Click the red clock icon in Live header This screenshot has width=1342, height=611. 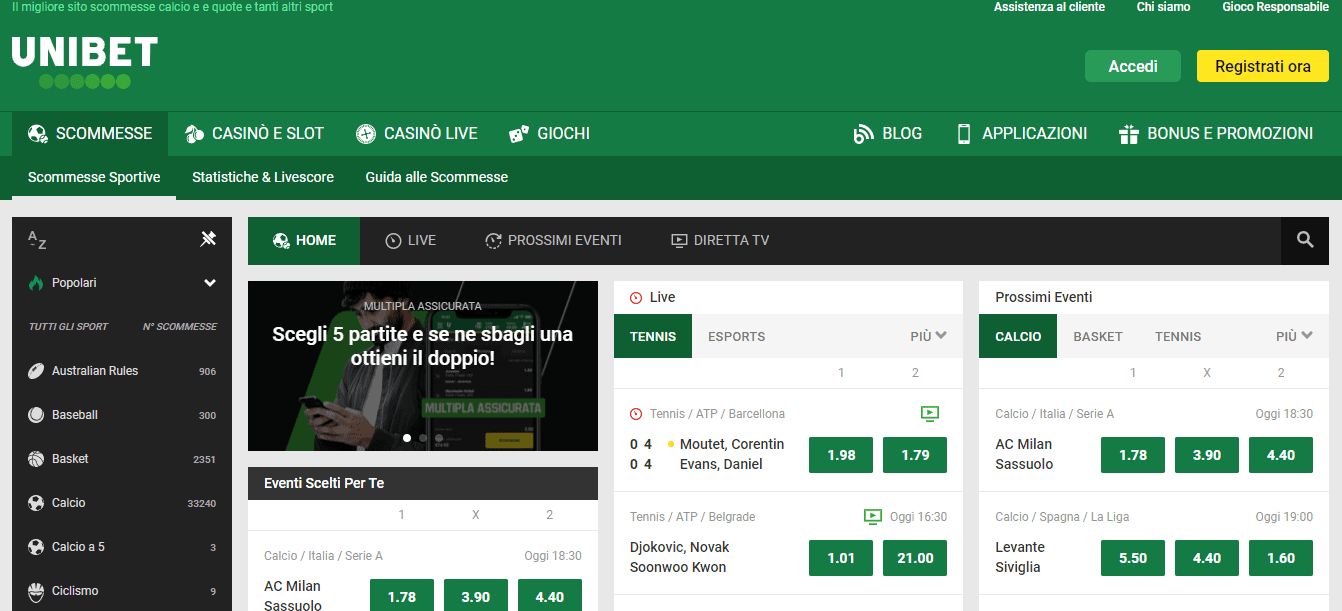pyautogui.click(x=636, y=297)
